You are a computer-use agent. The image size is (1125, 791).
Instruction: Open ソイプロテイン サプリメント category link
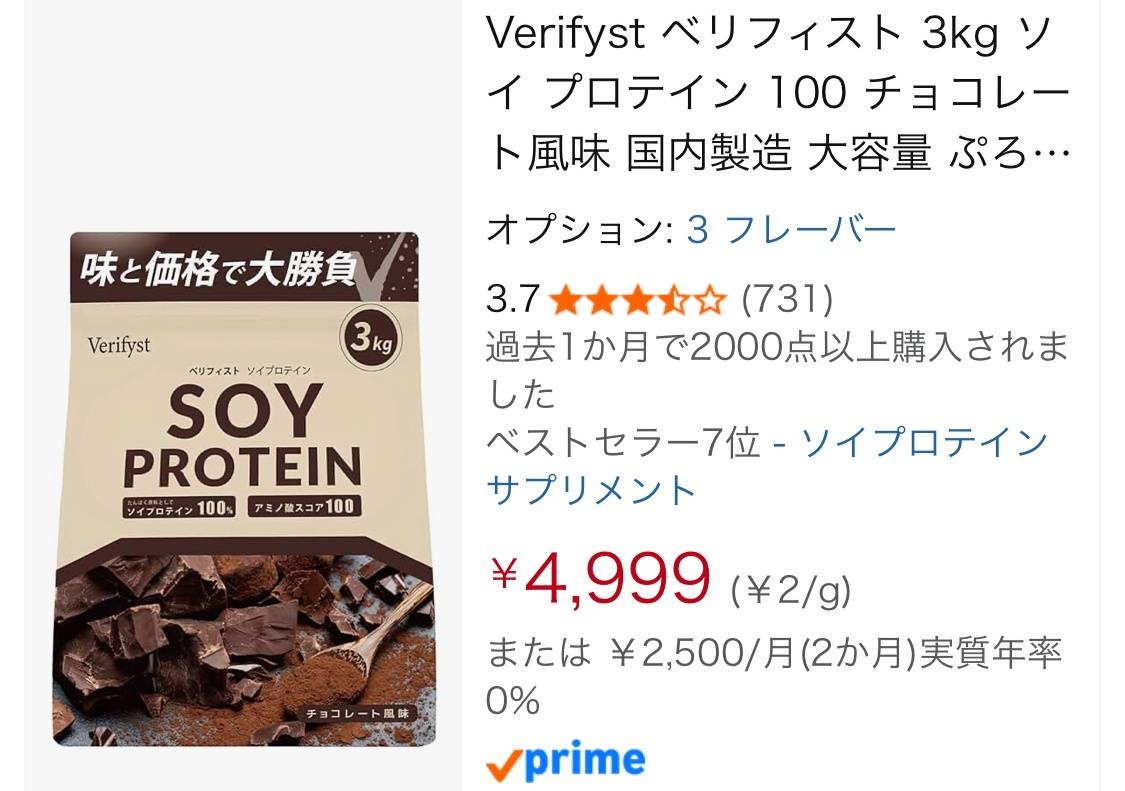(768, 466)
